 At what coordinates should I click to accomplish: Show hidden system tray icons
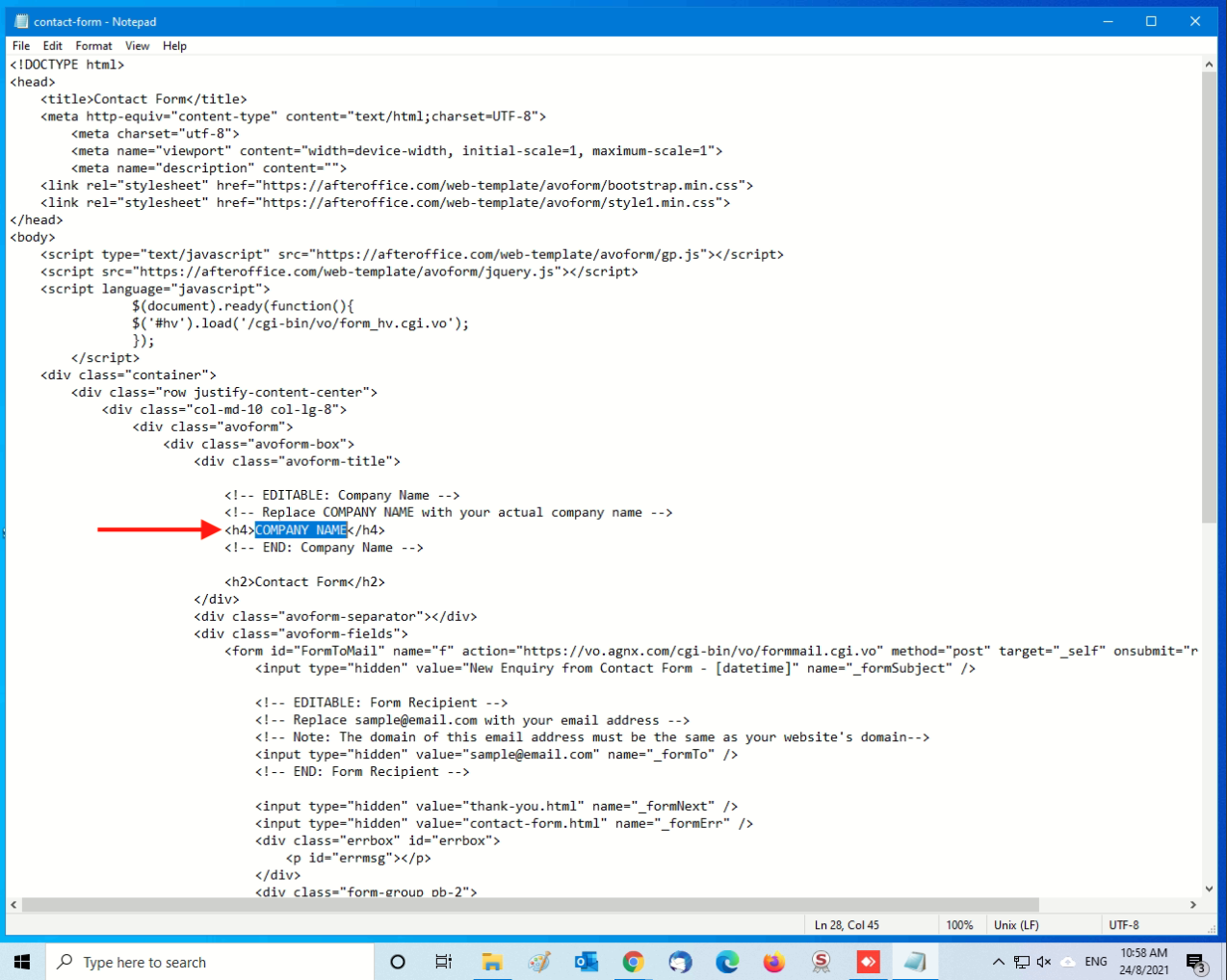pos(998,962)
